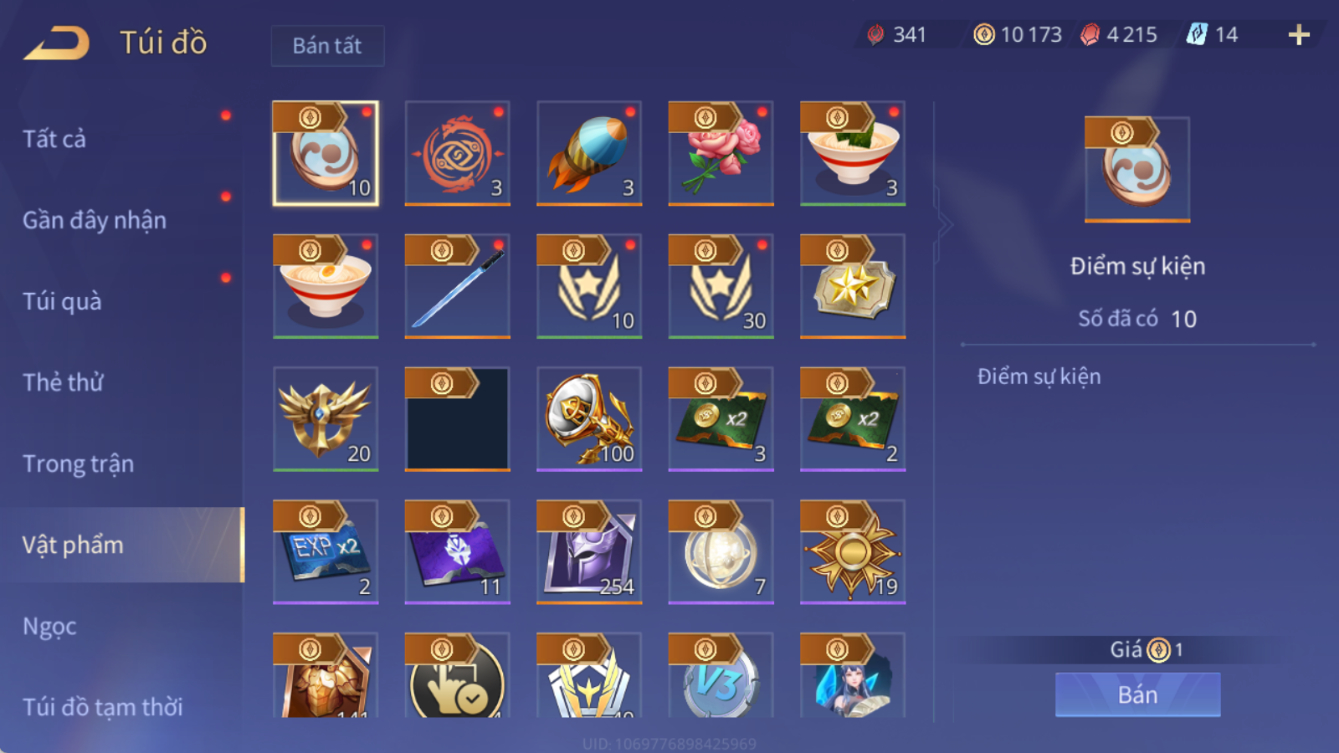Image resolution: width=1339 pixels, height=753 pixels.
Task: Select the gold star ticket item
Action: click(853, 286)
